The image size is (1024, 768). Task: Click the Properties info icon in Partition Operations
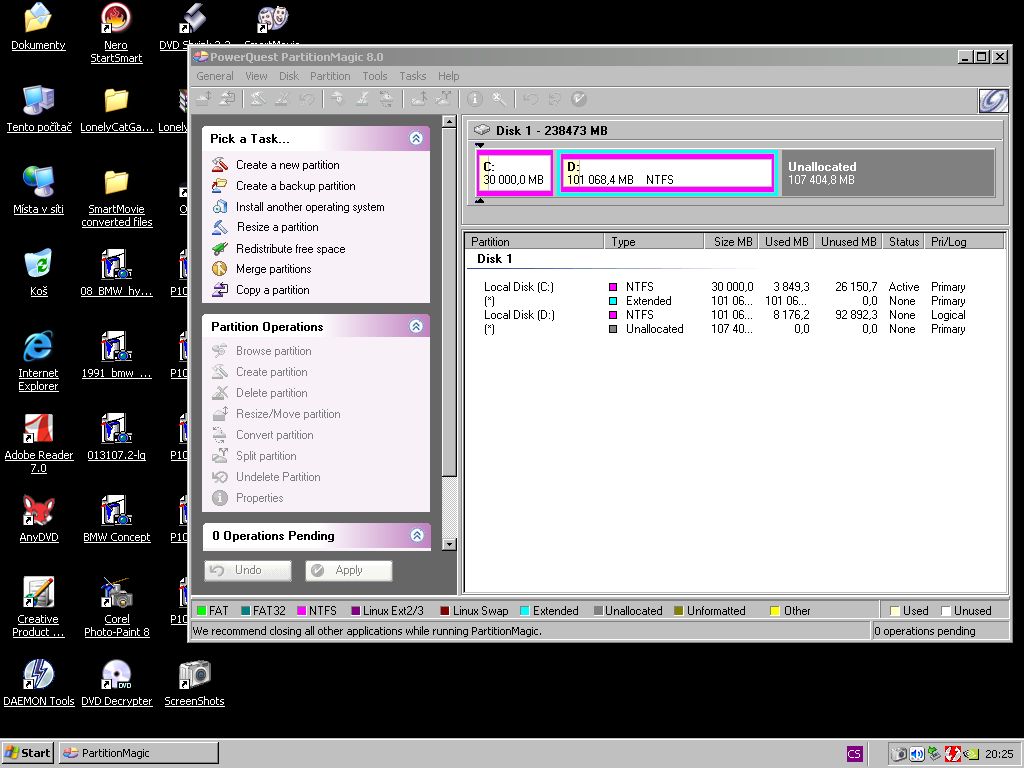220,498
